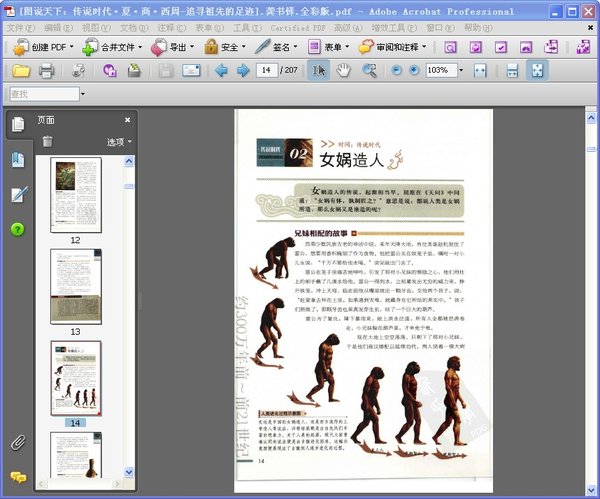Image resolution: width=600 pixels, height=499 pixels.
Task: Select page 13 thumbnail
Action: click(x=75, y=286)
